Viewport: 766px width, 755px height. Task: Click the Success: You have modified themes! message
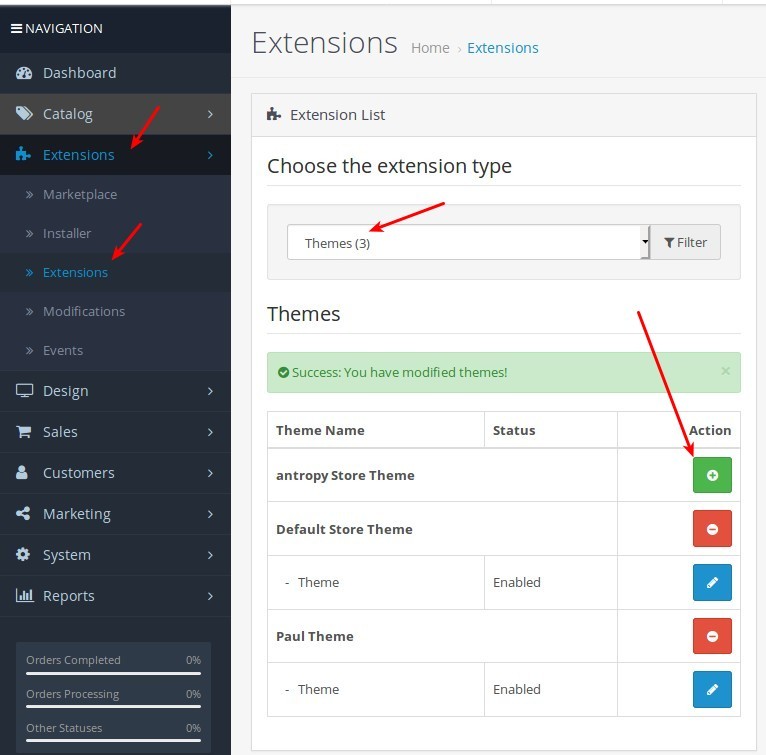tap(400, 372)
